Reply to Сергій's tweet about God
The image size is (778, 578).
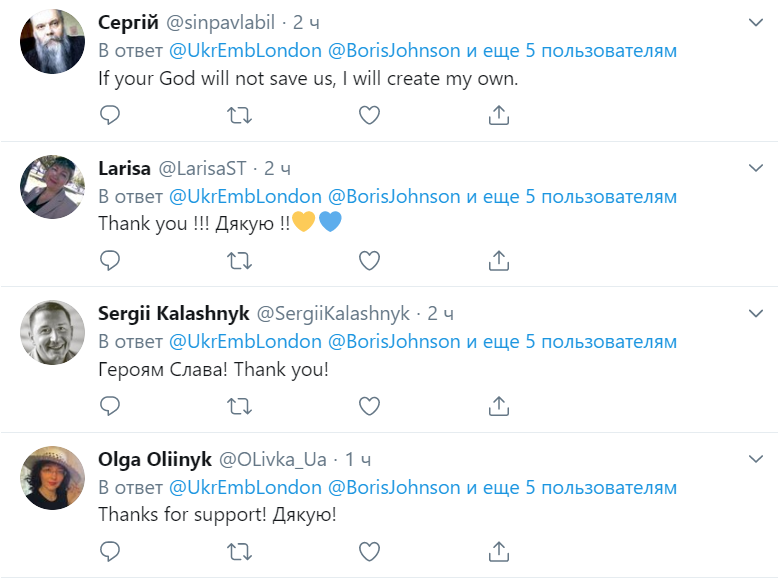pos(110,115)
